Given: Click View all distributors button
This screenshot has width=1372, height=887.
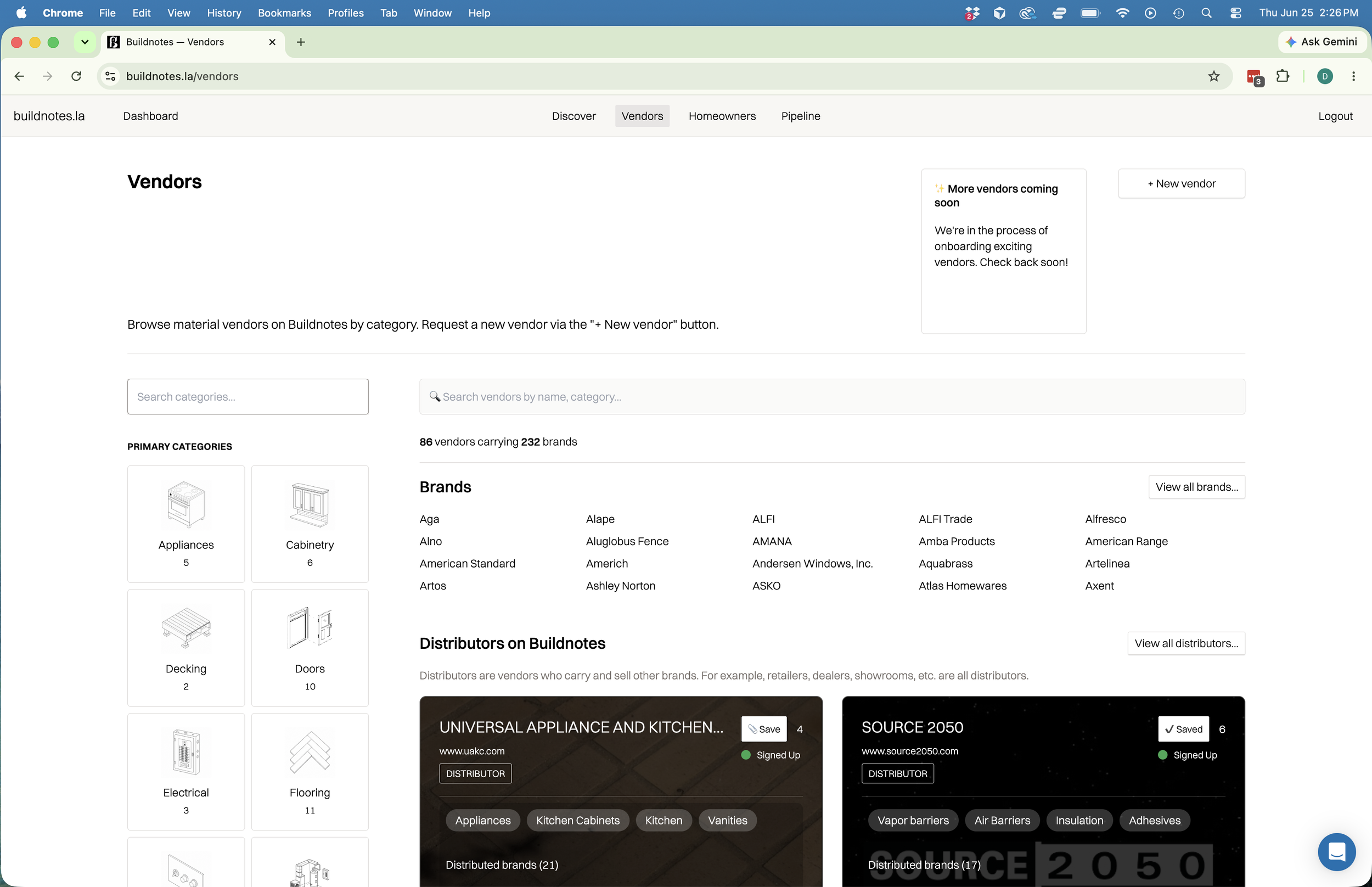Looking at the screenshot, I should (x=1186, y=643).
